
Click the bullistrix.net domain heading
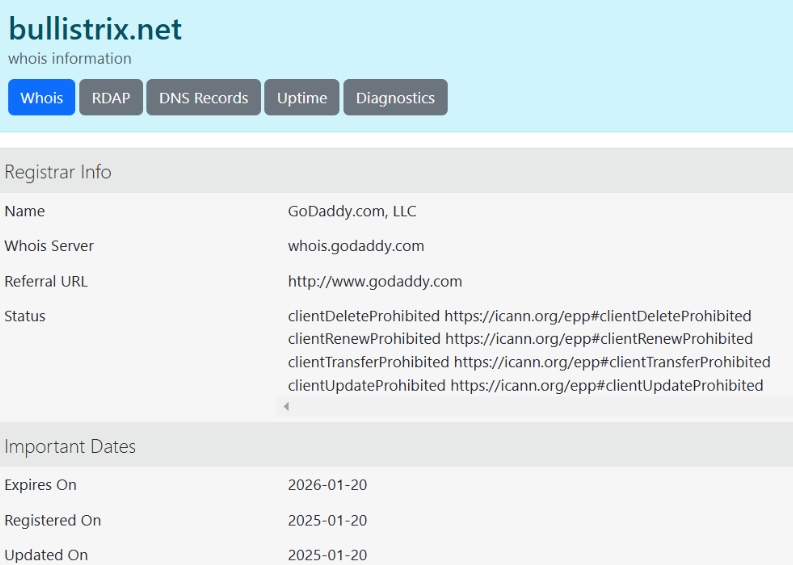coord(95,29)
